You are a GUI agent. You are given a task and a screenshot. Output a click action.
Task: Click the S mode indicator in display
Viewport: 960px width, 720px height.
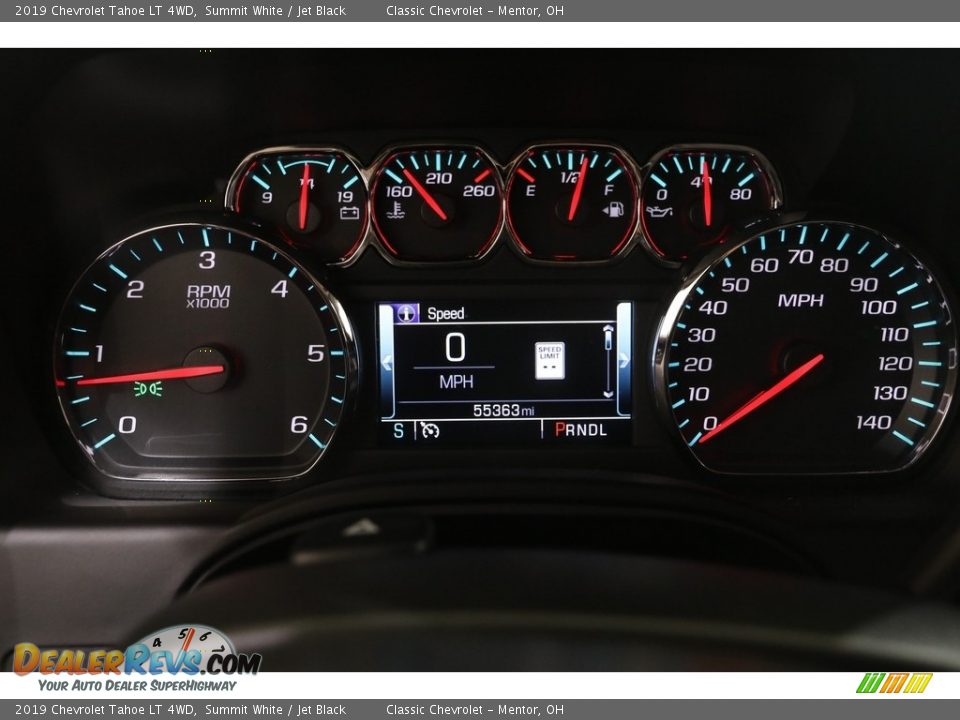(x=399, y=431)
